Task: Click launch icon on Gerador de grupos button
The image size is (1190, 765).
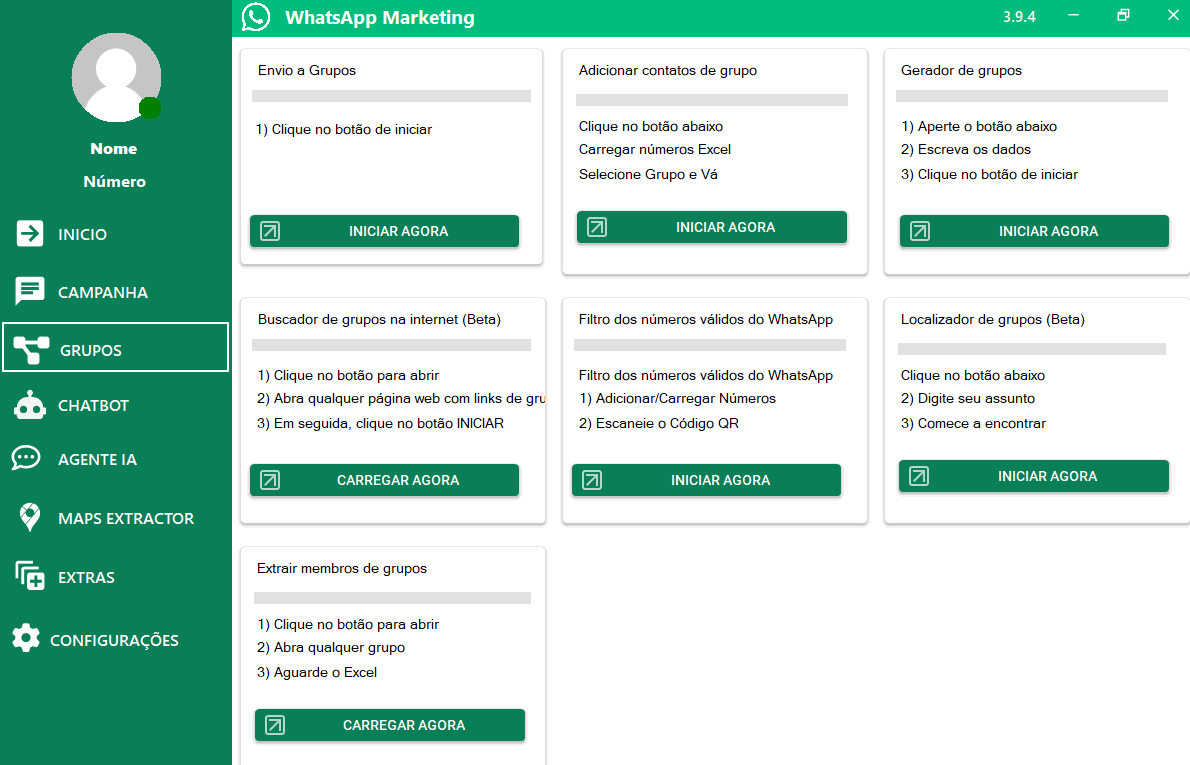Action: click(x=920, y=231)
